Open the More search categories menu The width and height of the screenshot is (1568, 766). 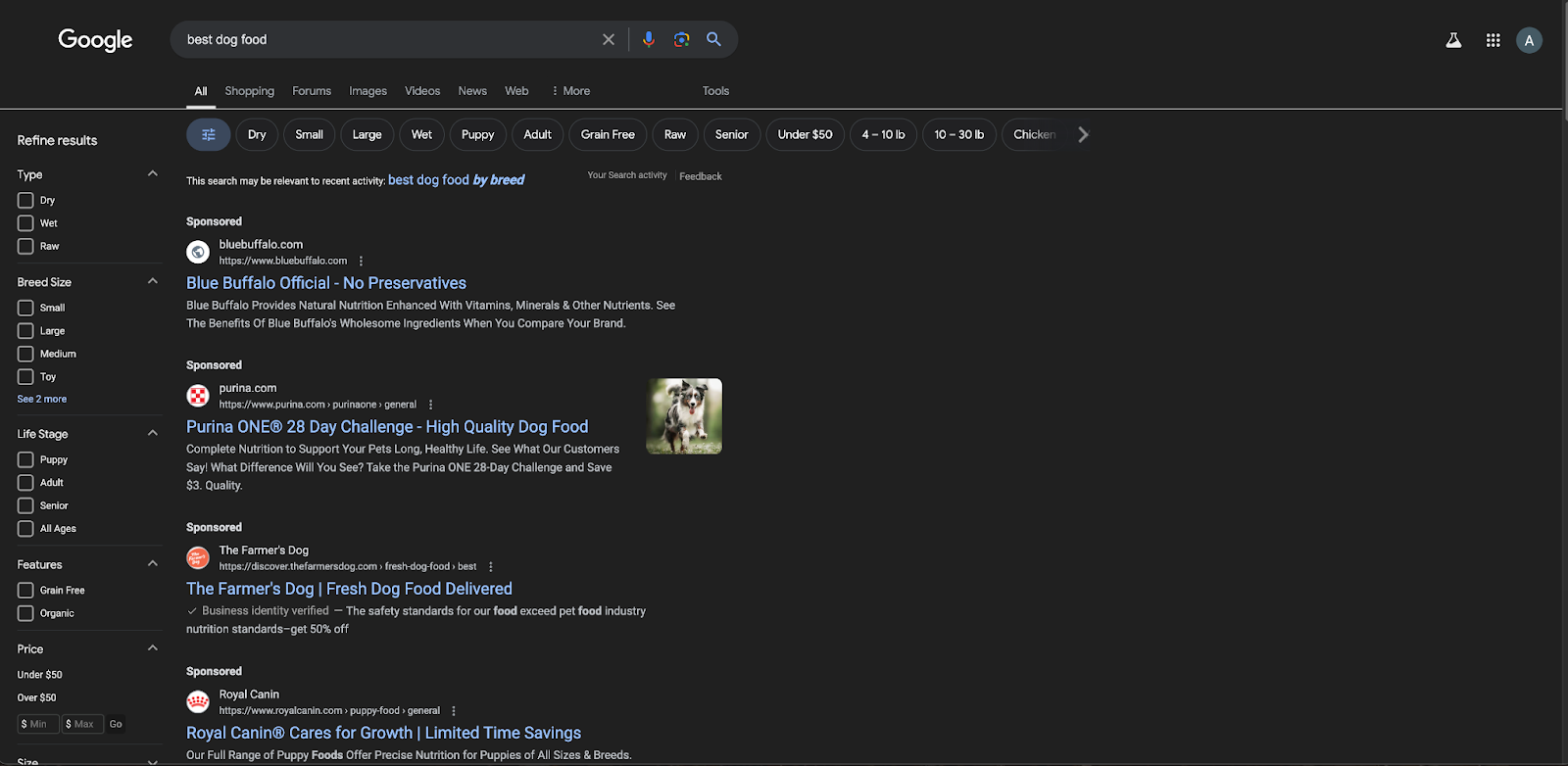[x=570, y=90]
